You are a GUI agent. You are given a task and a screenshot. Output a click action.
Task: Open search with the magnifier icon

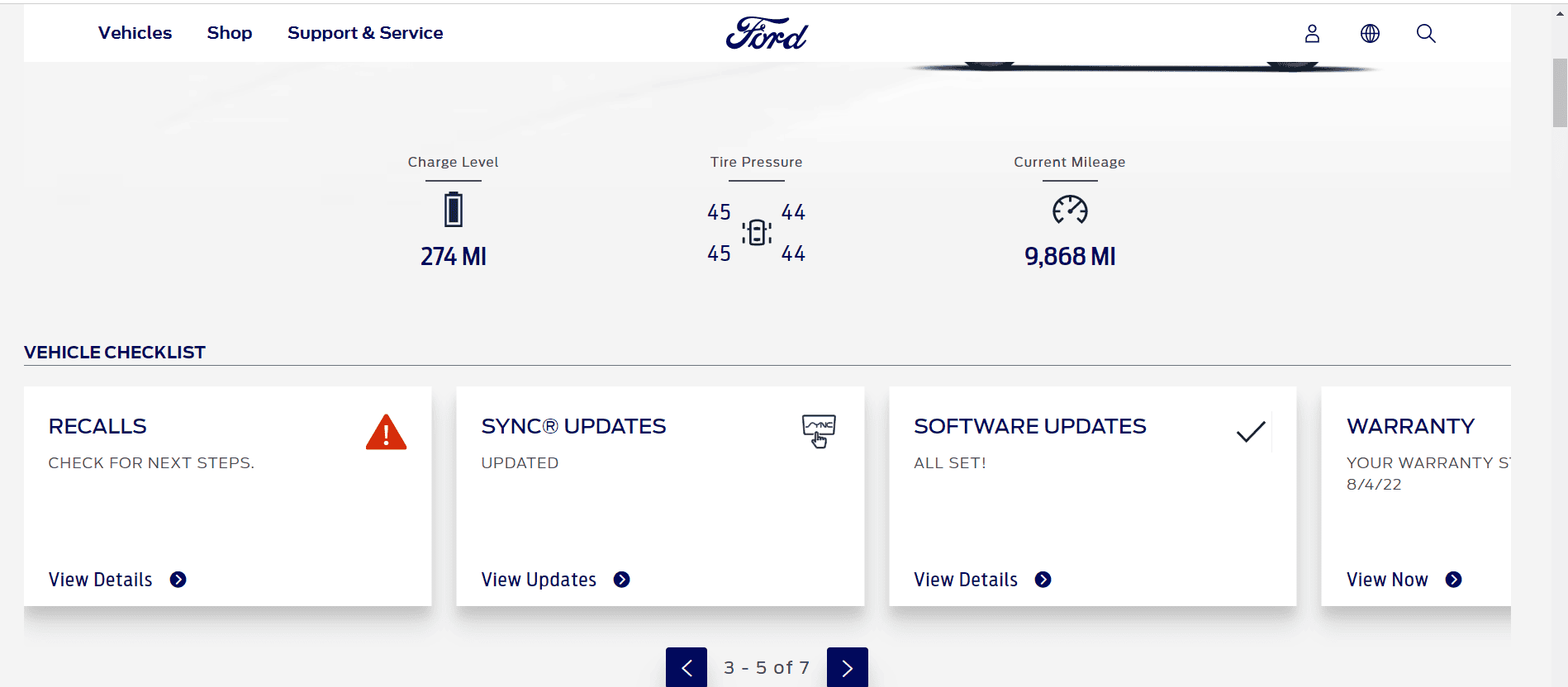pyautogui.click(x=1426, y=34)
